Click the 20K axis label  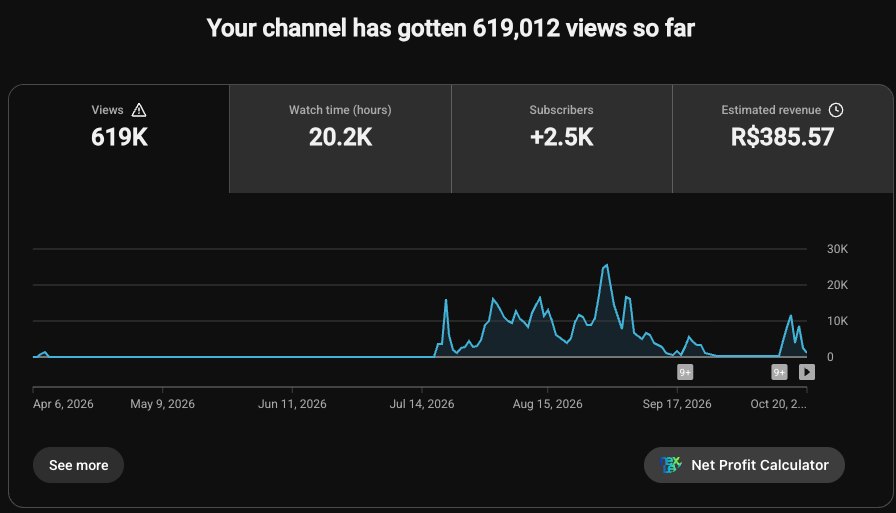[837, 285]
